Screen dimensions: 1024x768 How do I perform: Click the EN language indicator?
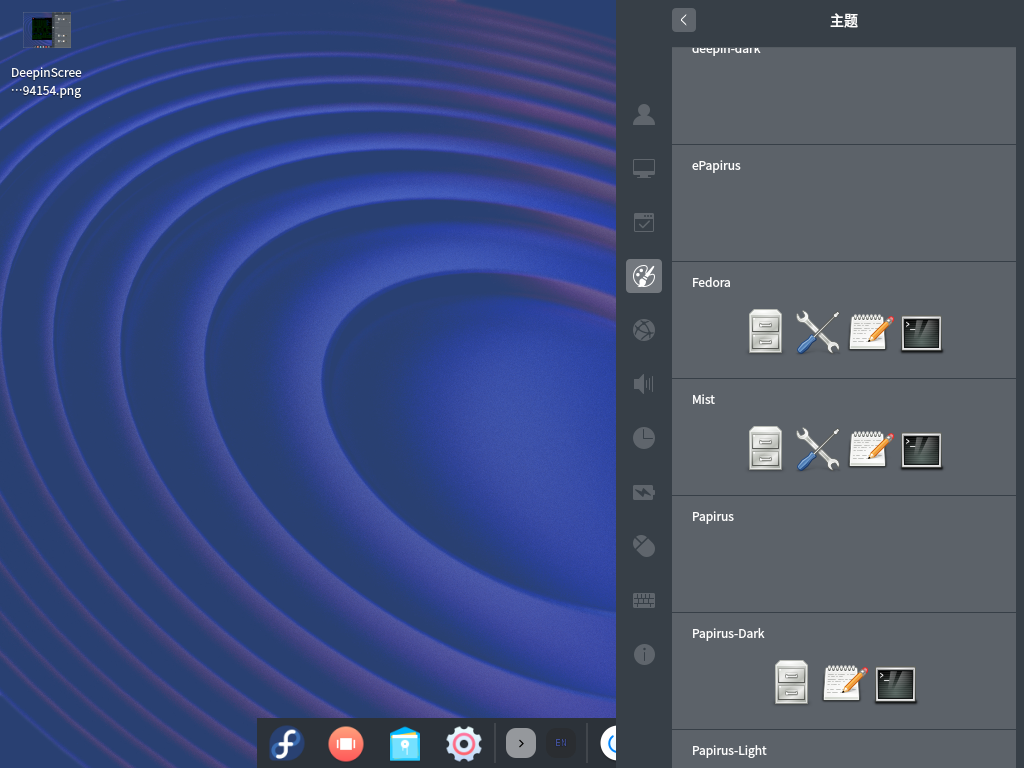coord(561,743)
